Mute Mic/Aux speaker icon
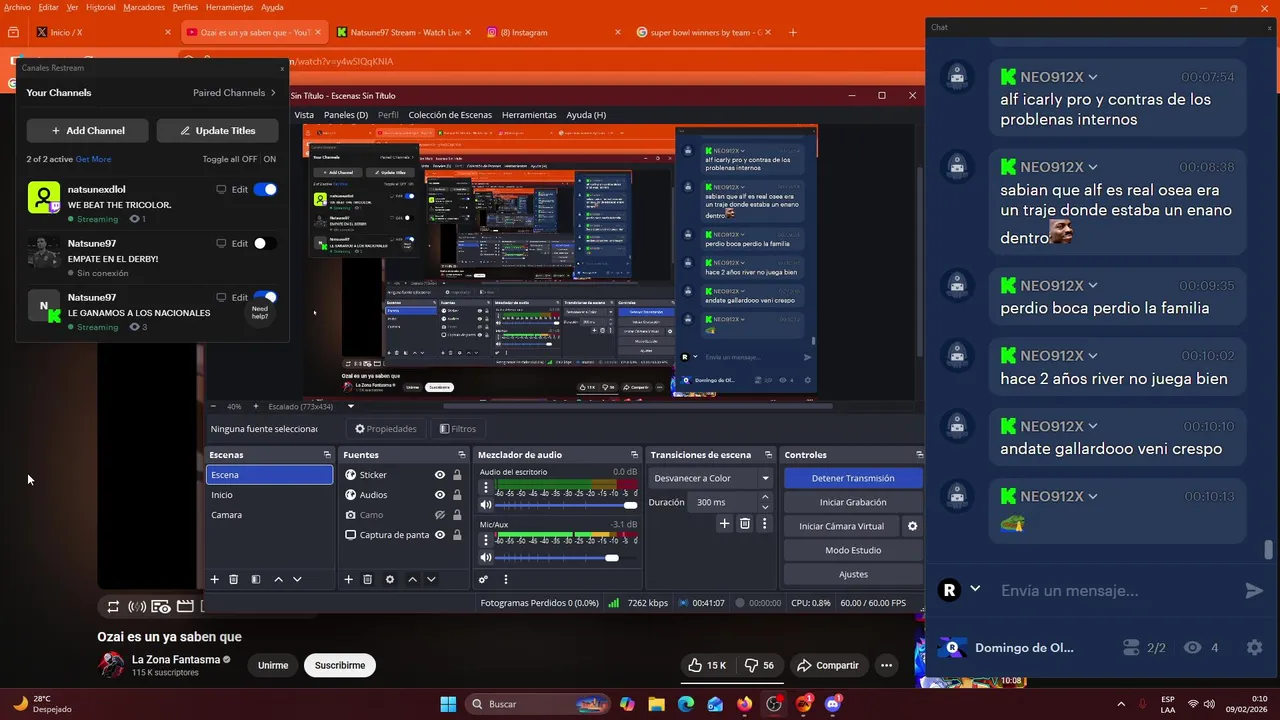Viewport: 1280px width, 720px height. point(486,558)
